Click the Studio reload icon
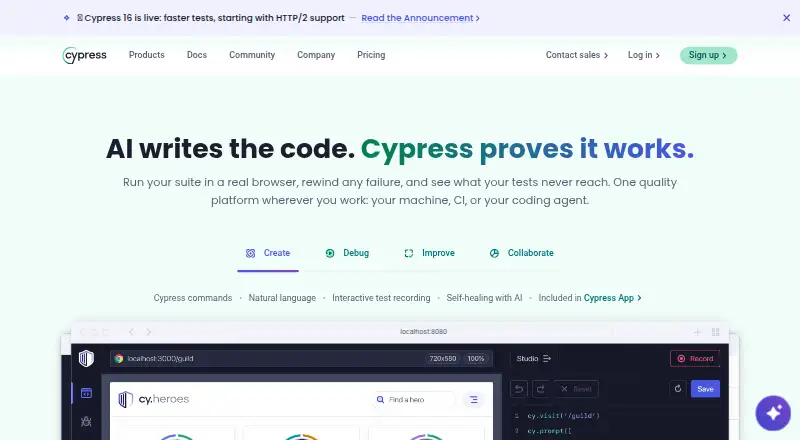 [678, 389]
